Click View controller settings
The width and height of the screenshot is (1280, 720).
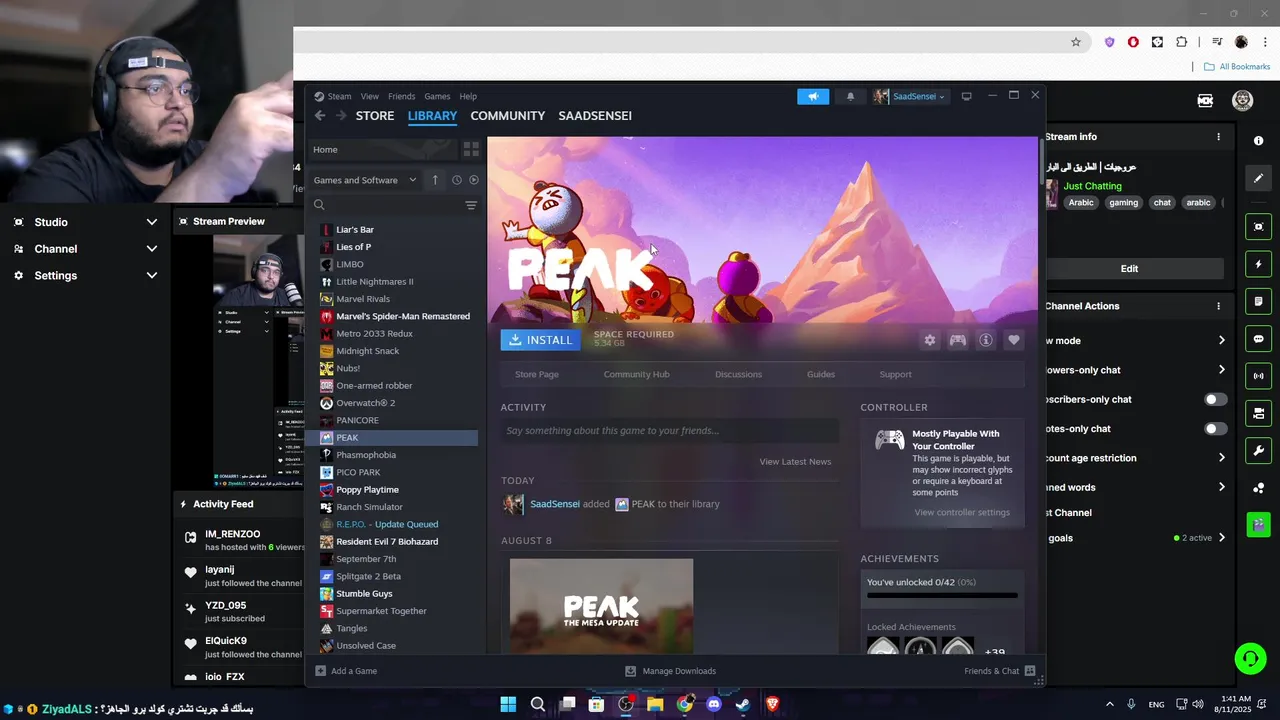point(962,513)
